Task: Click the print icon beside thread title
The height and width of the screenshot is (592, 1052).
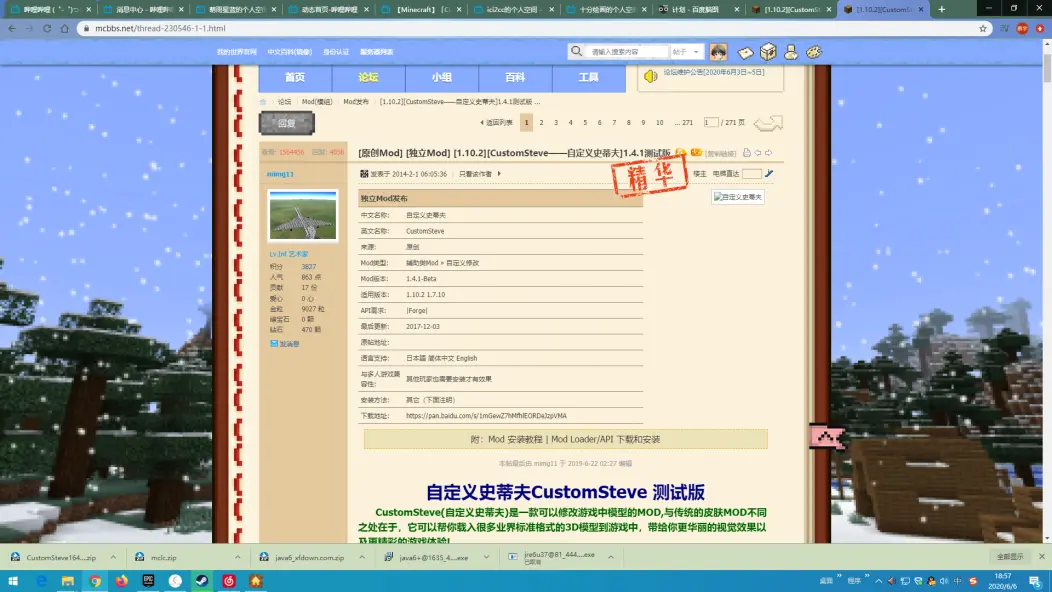Action: point(746,153)
